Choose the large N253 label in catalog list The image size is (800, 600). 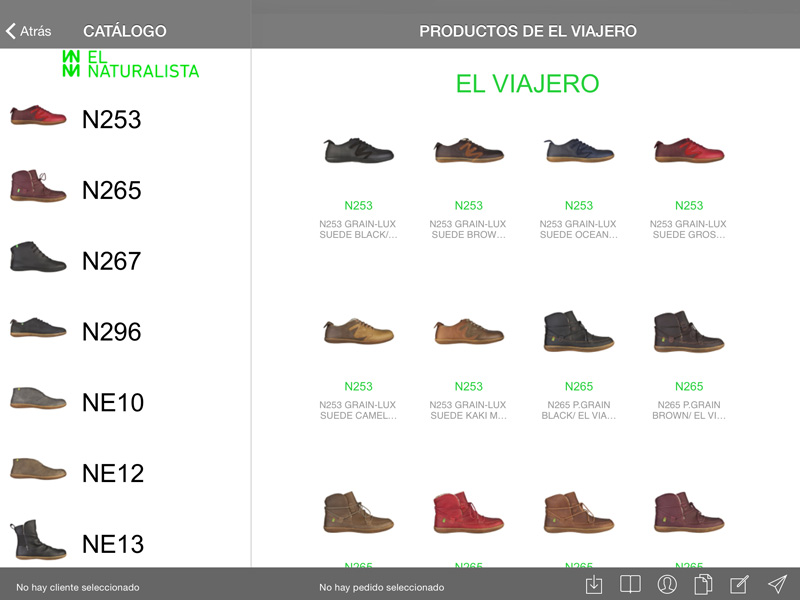[112, 119]
